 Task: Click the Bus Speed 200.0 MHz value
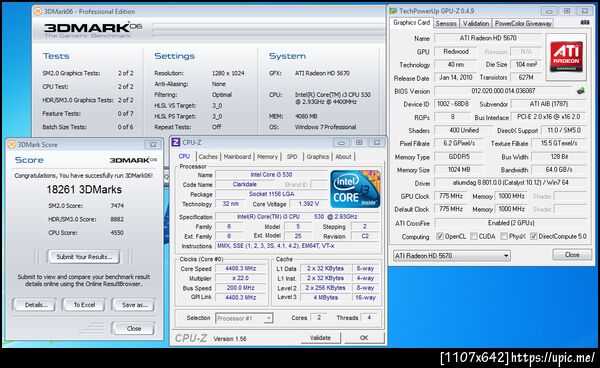[x=241, y=288]
